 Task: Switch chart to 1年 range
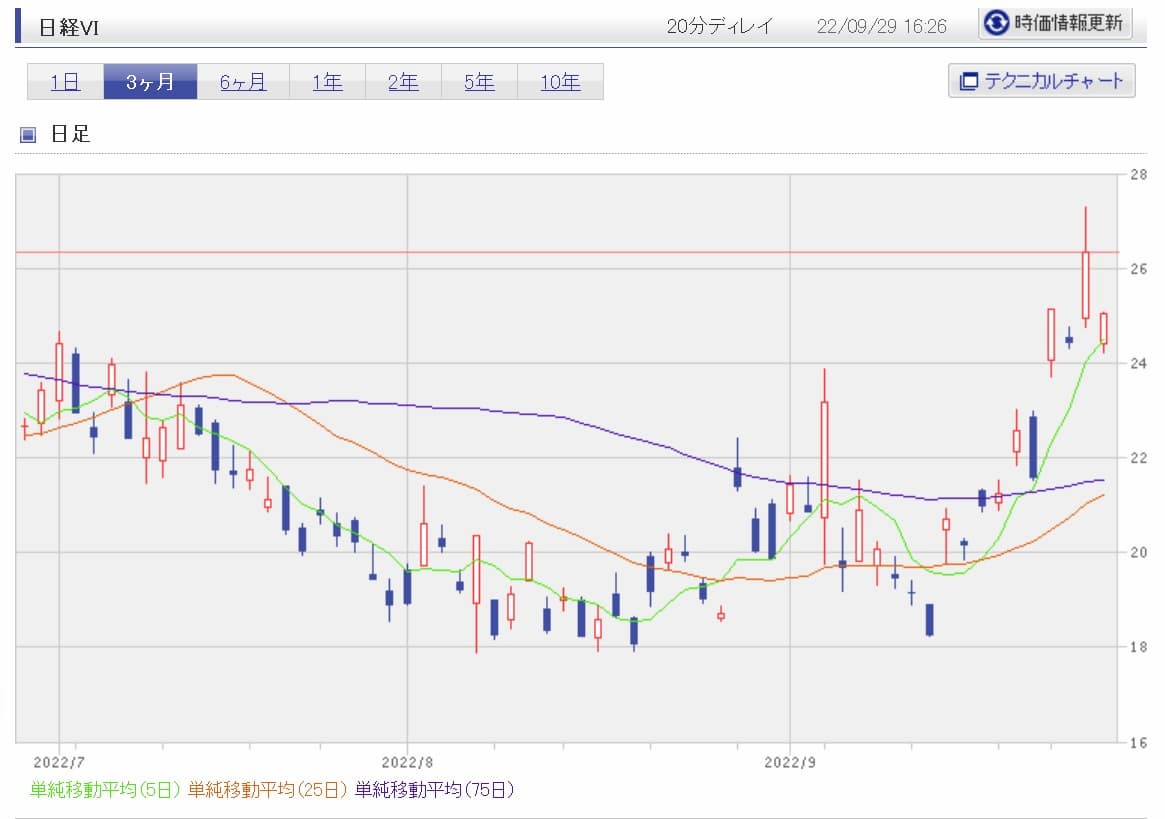pyautogui.click(x=327, y=82)
